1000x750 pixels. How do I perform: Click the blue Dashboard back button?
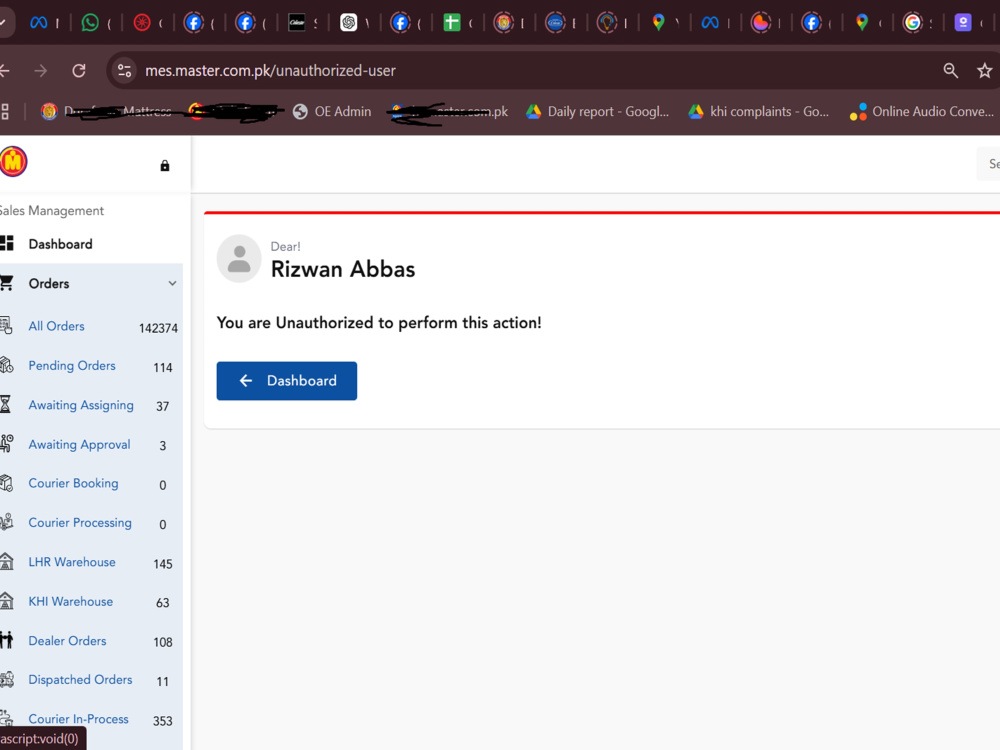point(286,381)
